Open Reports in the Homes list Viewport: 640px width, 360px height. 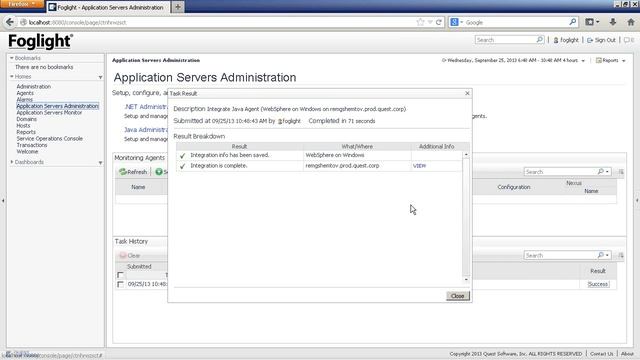point(26,132)
